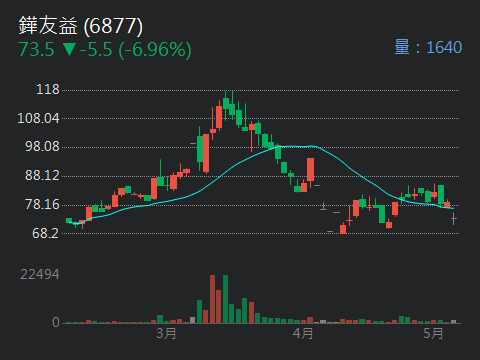Click the last gray cross candlestick

(454, 219)
